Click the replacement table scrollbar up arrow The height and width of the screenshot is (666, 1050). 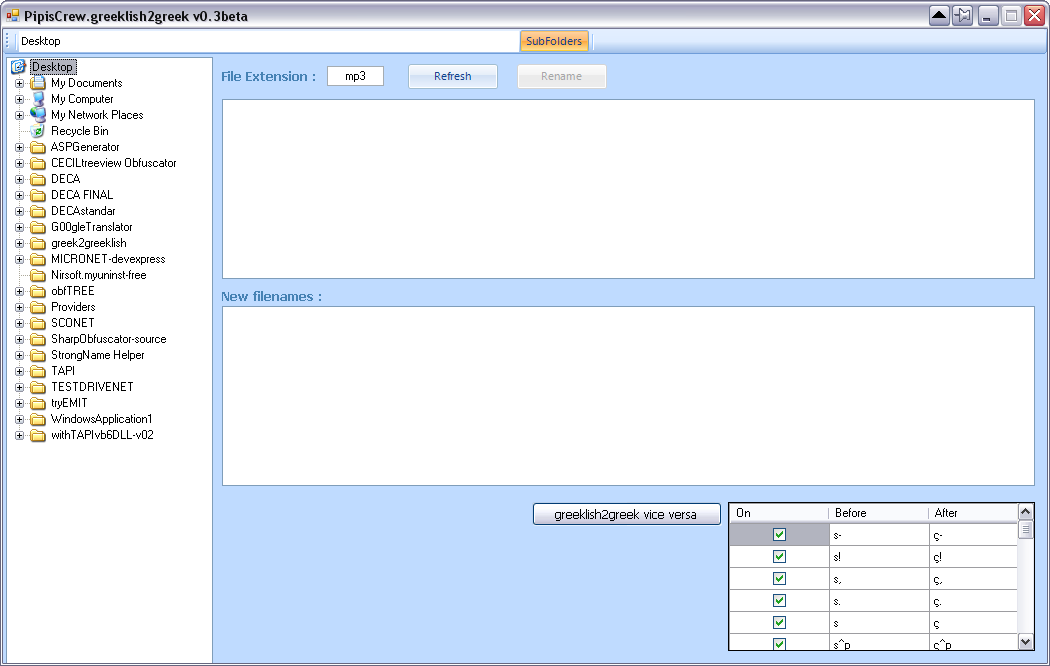pos(1025,512)
